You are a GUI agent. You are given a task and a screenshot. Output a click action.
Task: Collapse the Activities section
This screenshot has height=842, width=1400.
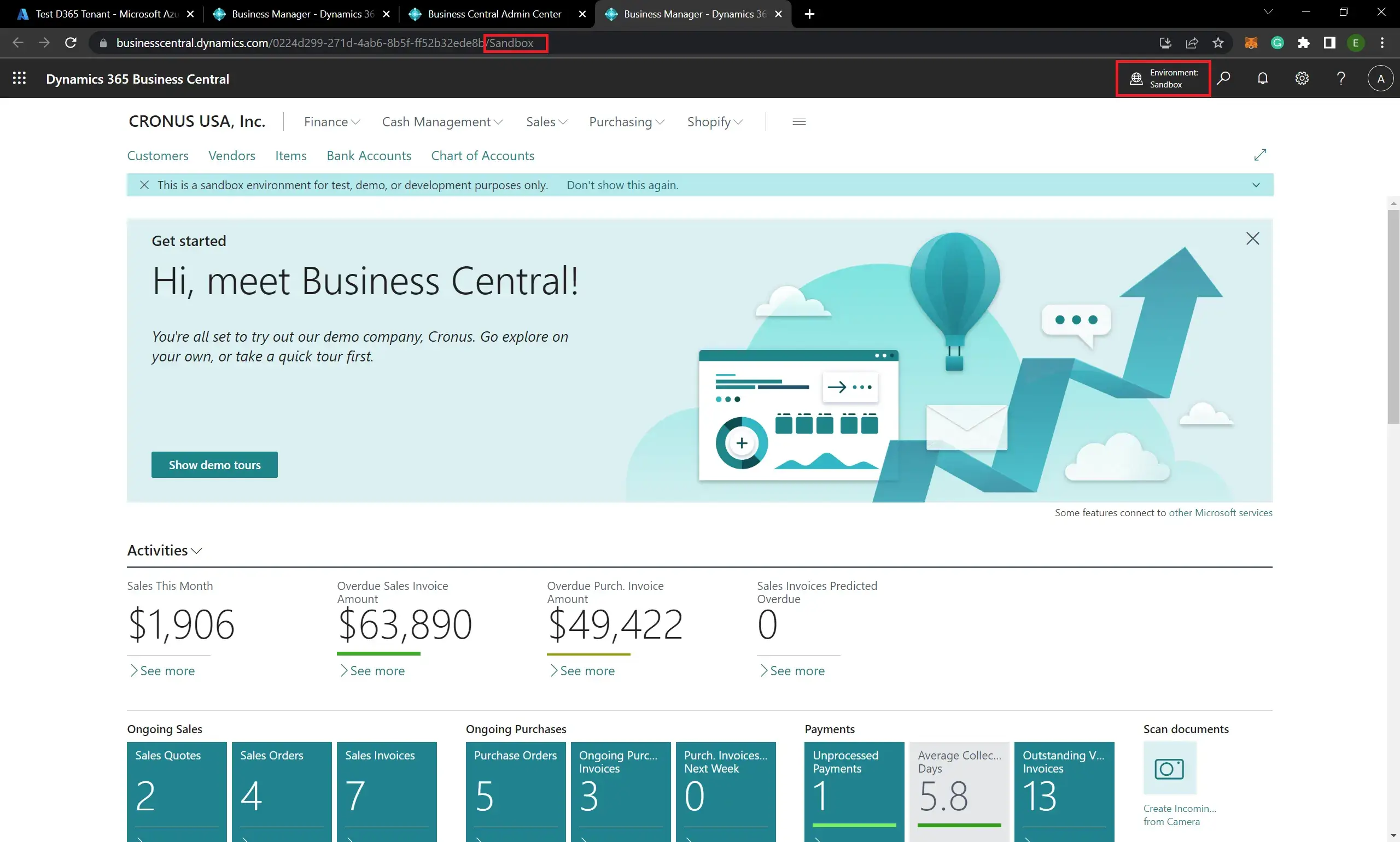[x=165, y=551]
